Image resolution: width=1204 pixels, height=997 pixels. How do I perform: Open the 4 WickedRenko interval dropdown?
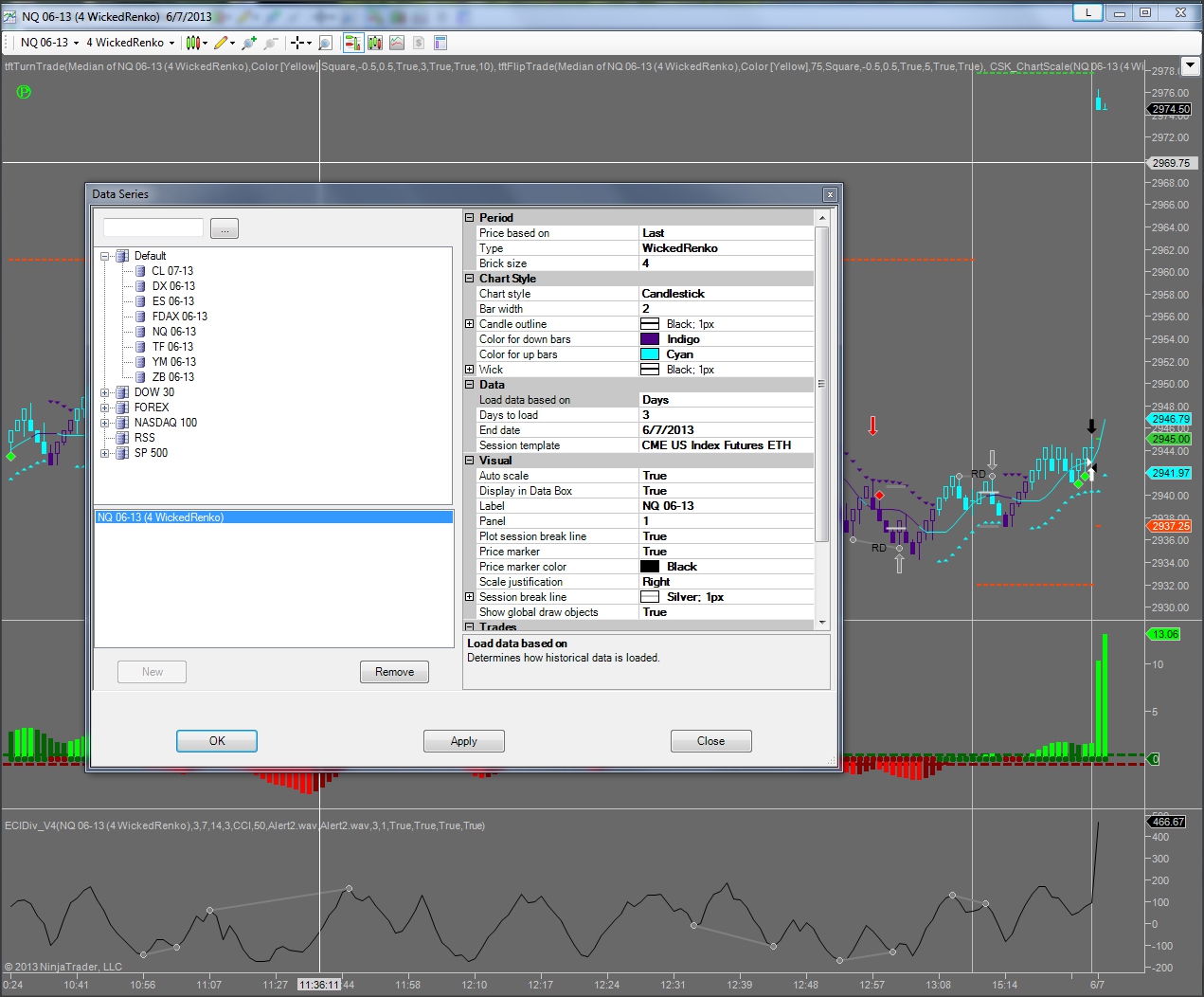131,43
